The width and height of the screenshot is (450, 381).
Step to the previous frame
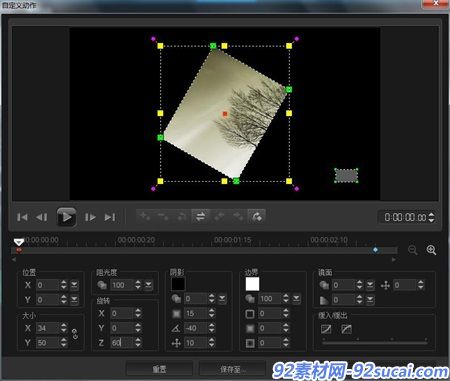pyautogui.click(x=42, y=217)
